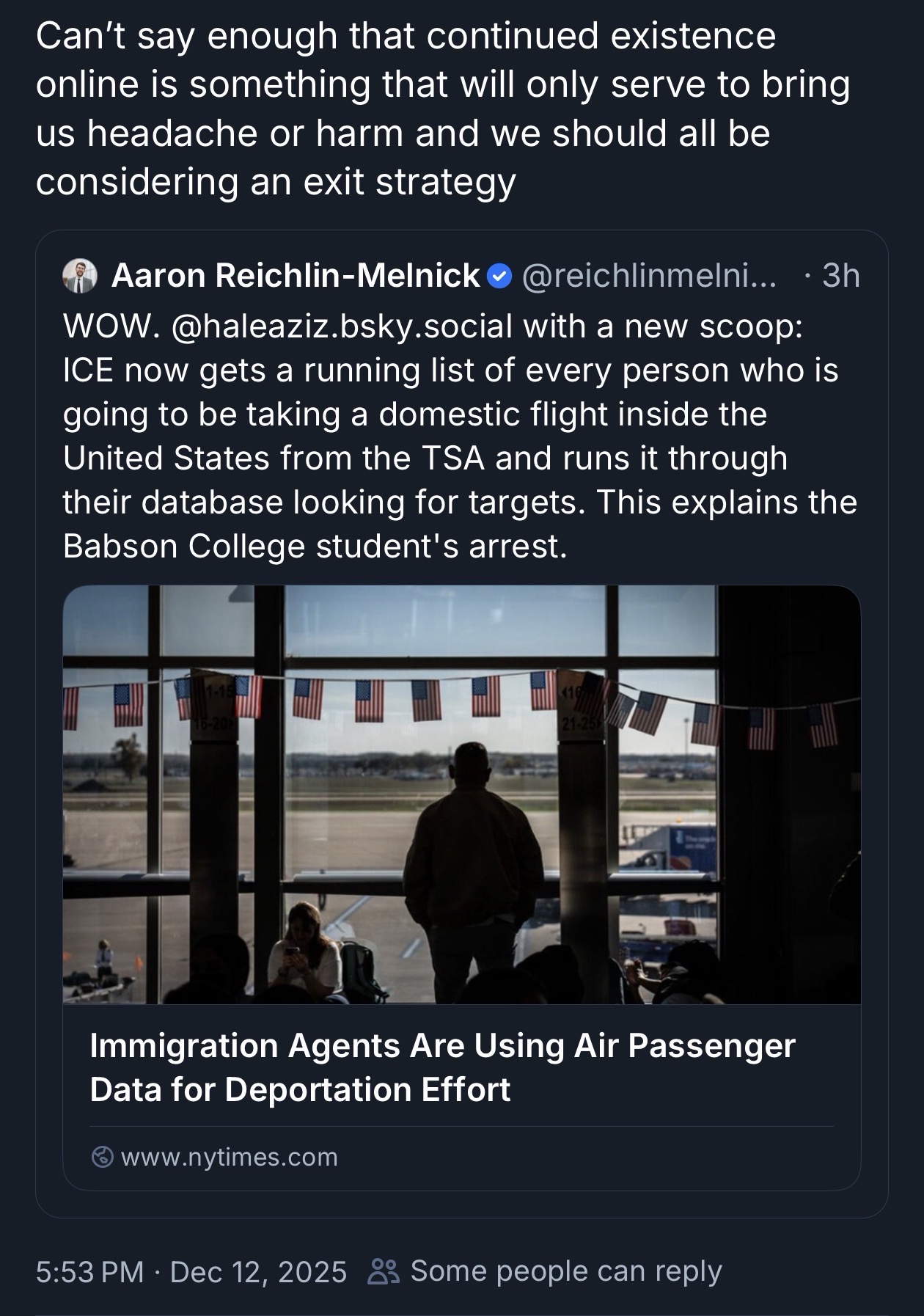The height and width of the screenshot is (1316, 924).
Task: Click 'Some people can reply' label
Action: tap(566, 1271)
